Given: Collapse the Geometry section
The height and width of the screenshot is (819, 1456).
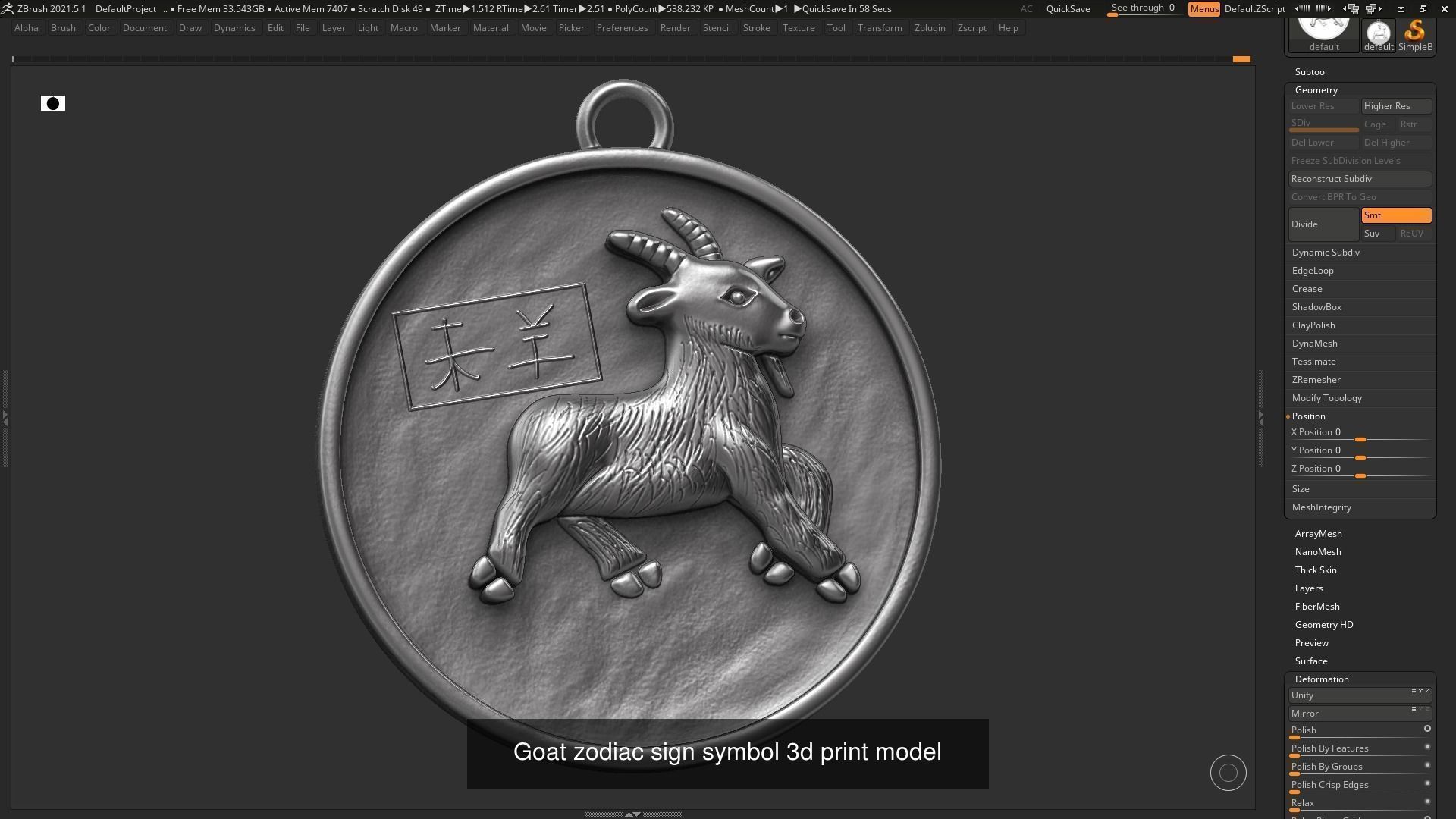Looking at the screenshot, I should pyautogui.click(x=1316, y=90).
